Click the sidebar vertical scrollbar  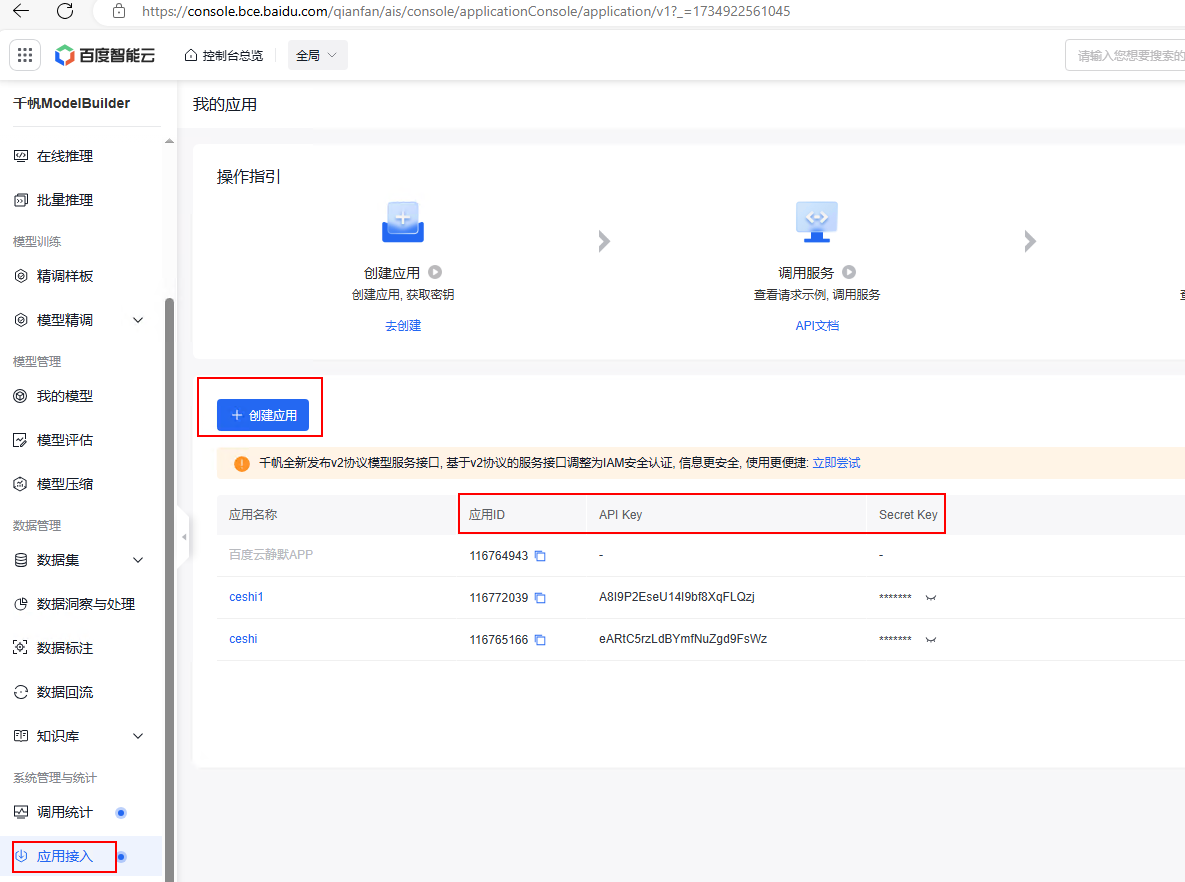[x=169, y=500]
